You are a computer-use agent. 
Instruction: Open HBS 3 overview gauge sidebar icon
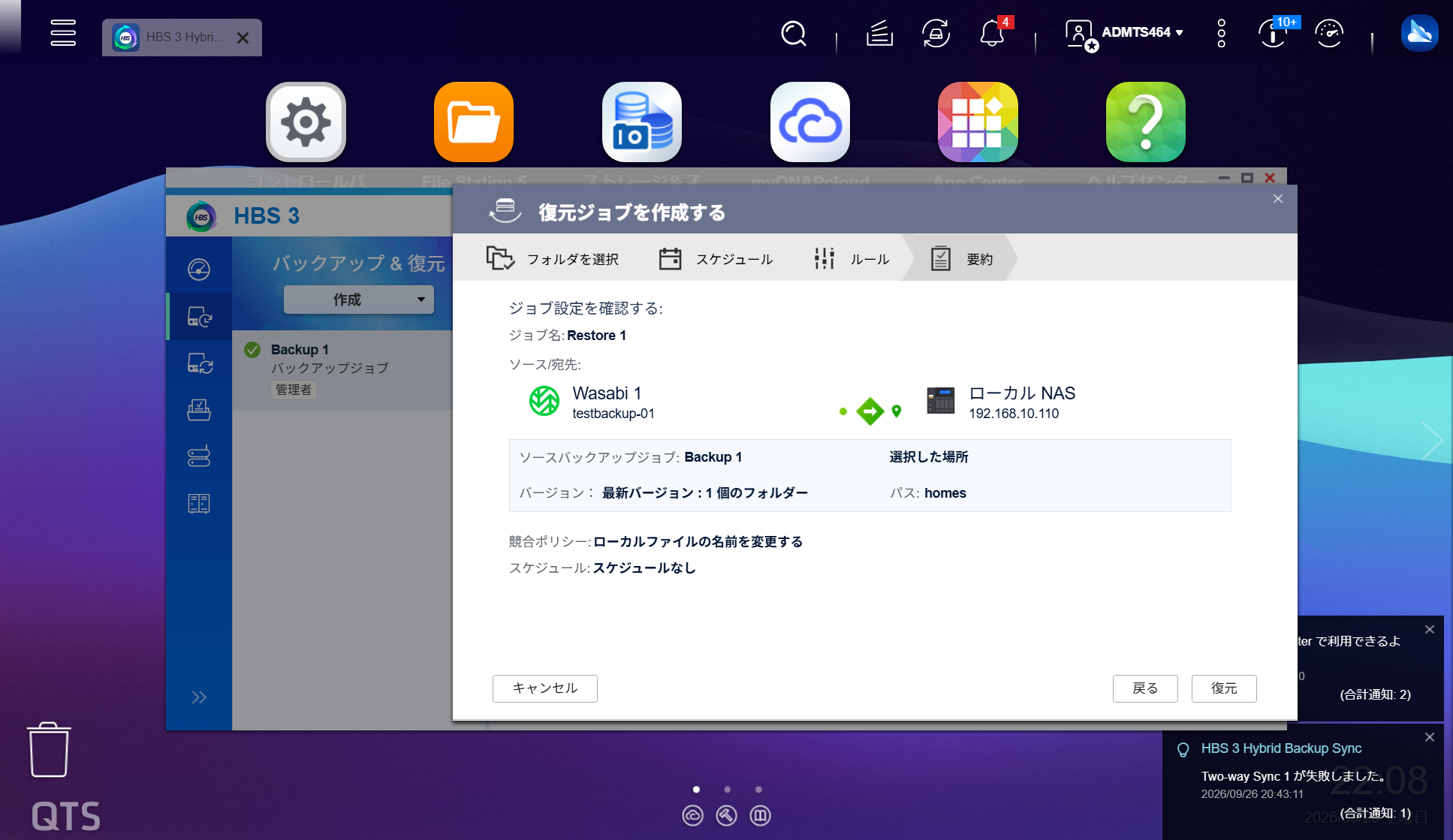click(199, 269)
